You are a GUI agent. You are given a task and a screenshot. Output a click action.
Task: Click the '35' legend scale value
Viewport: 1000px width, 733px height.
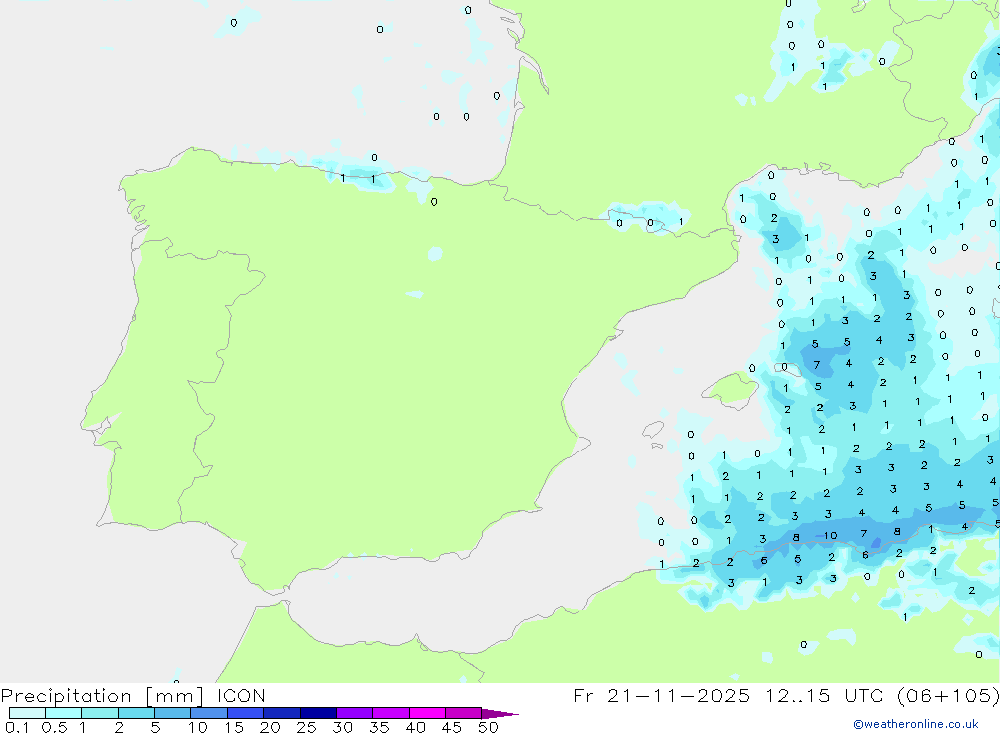pyautogui.click(x=379, y=727)
